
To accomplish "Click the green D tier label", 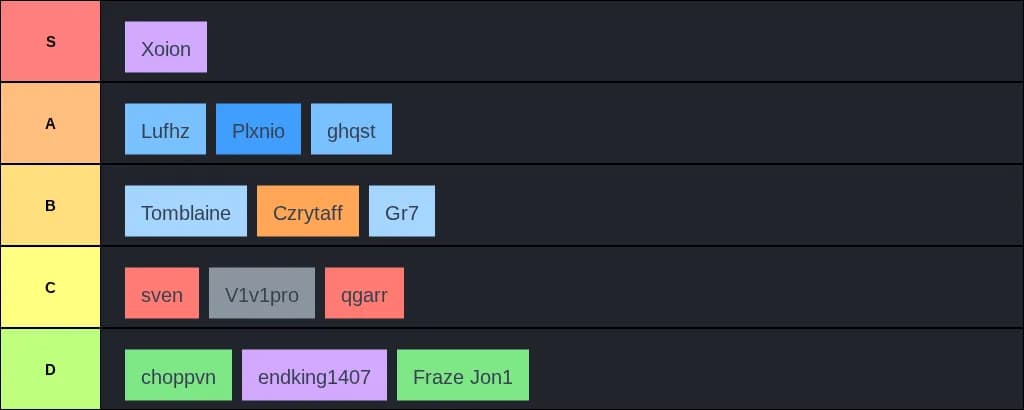I will [x=50, y=370].
